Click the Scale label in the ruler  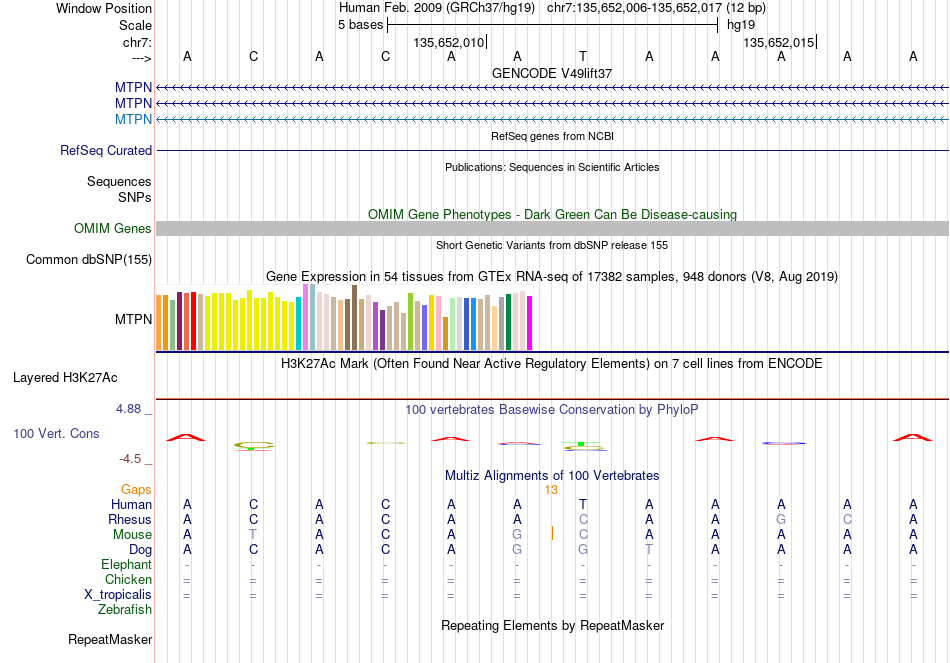(x=135, y=25)
